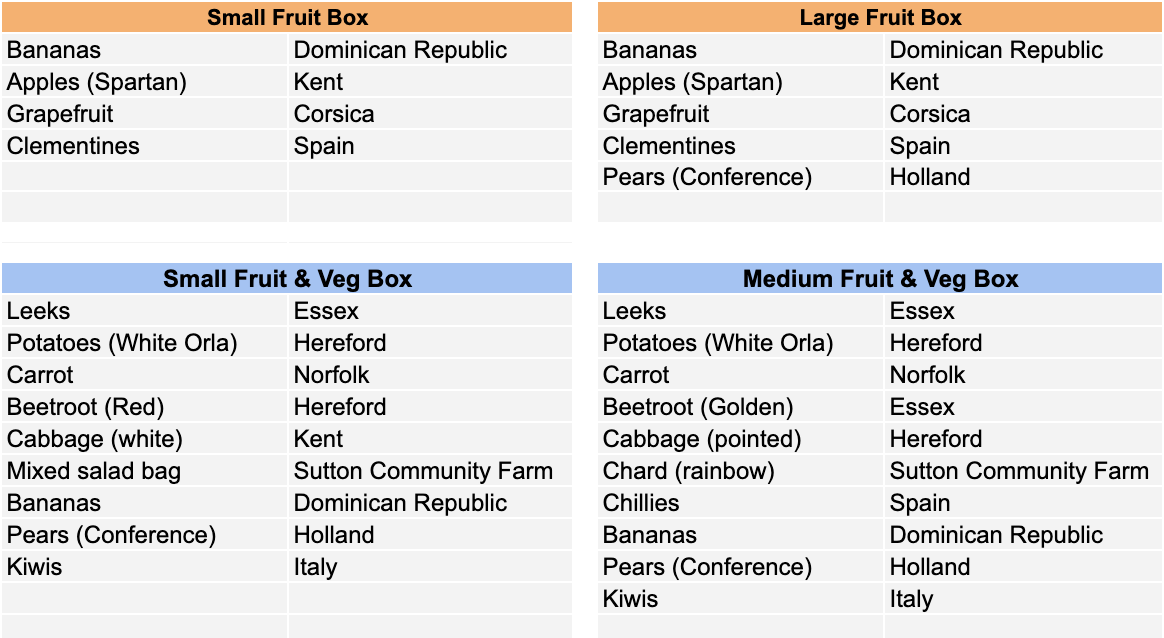
Task: Select the Chillies cell
Action: point(740,503)
